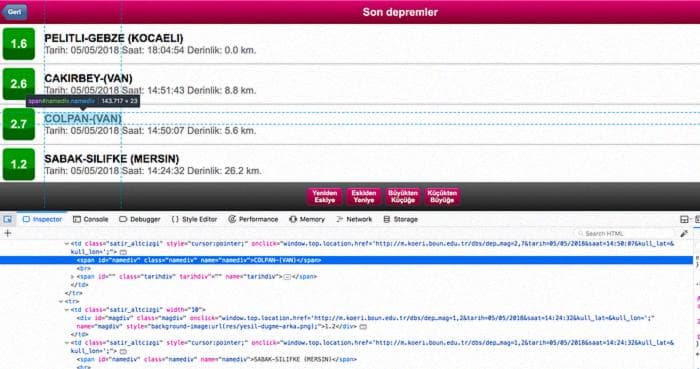Collapse the td node with width="10"
700x369 pixels.
[x=67, y=310]
